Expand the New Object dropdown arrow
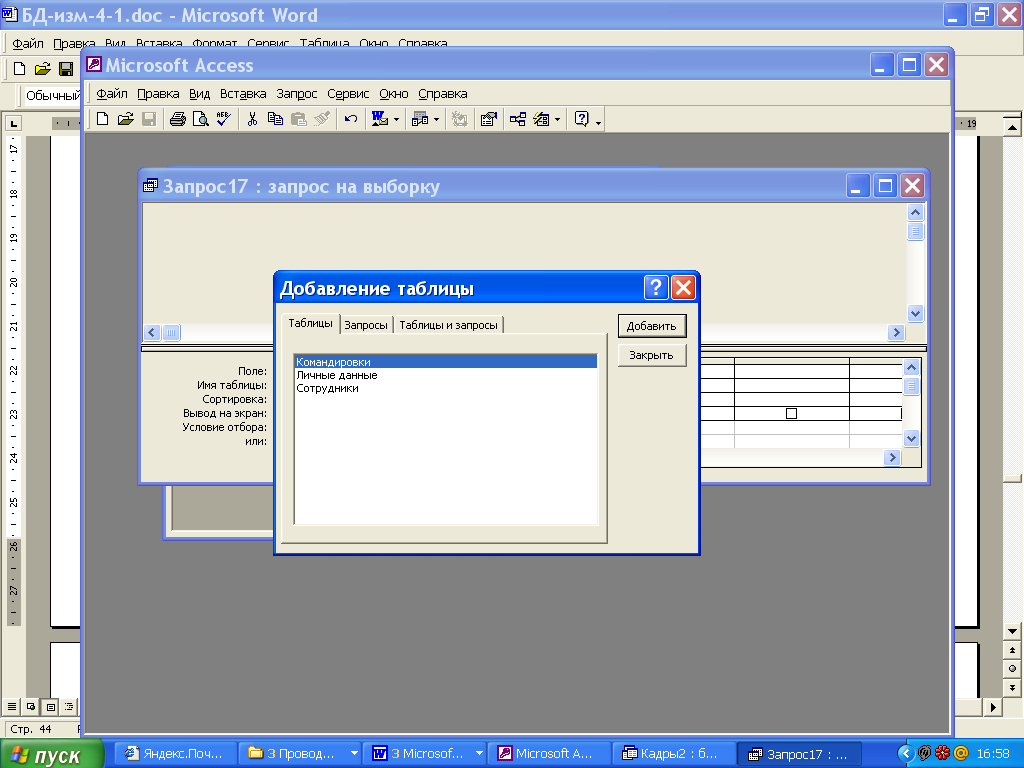The height and width of the screenshot is (768, 1024). (557, 120)
